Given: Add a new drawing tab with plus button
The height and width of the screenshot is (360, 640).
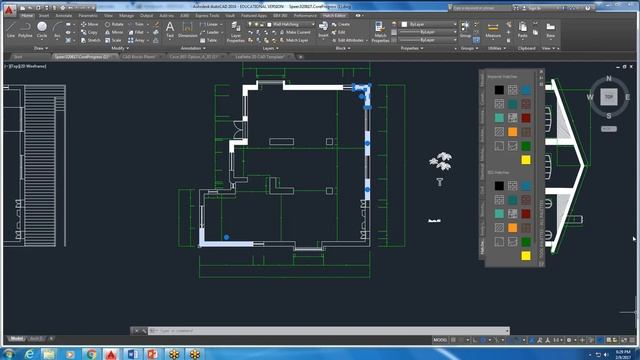Looking at the screenshot, I should (300, 57).
